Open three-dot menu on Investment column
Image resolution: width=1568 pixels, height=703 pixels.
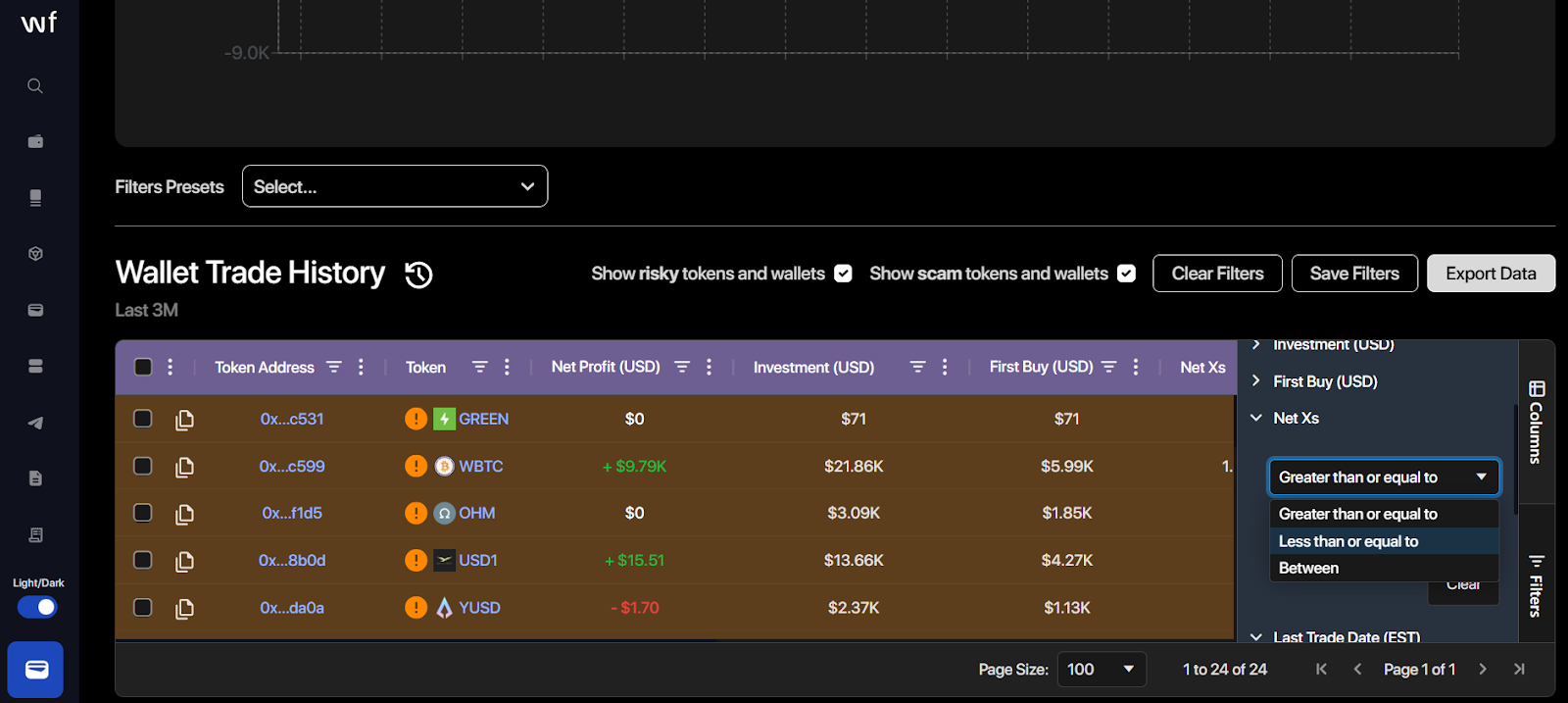coord(945,367)
